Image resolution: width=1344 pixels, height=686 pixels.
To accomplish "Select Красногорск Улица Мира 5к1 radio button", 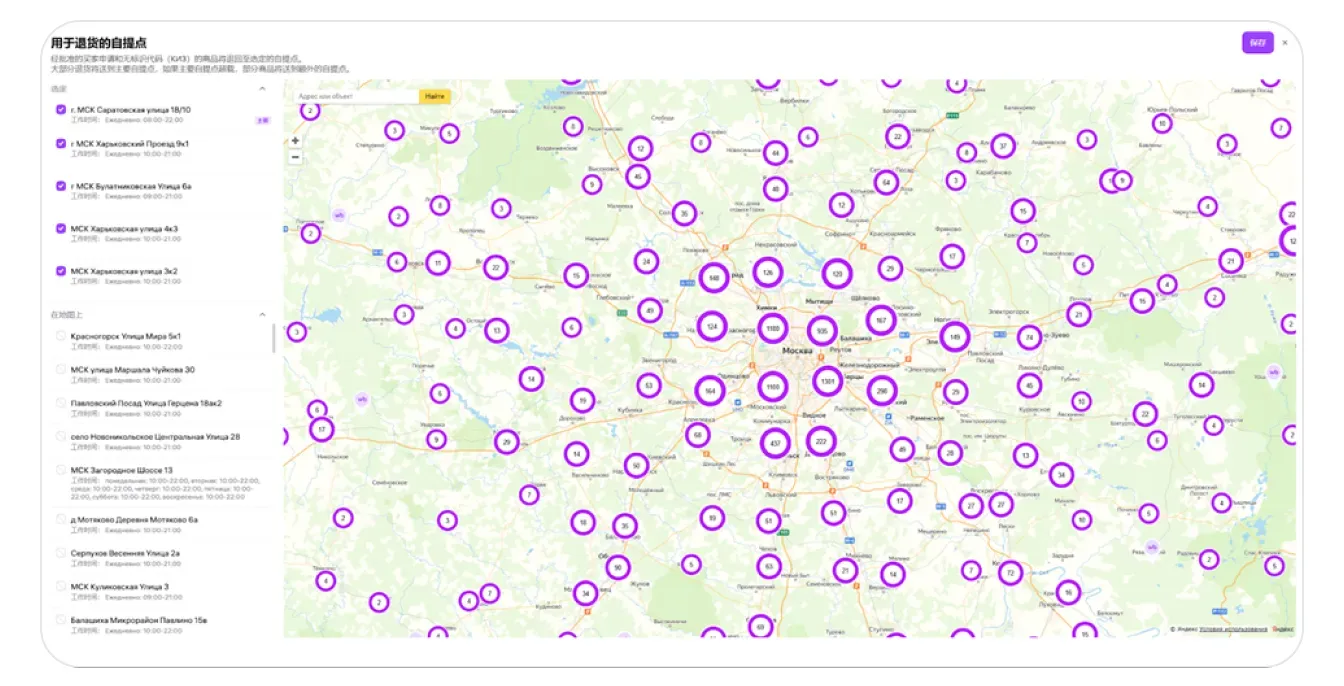I will (62, 336).
